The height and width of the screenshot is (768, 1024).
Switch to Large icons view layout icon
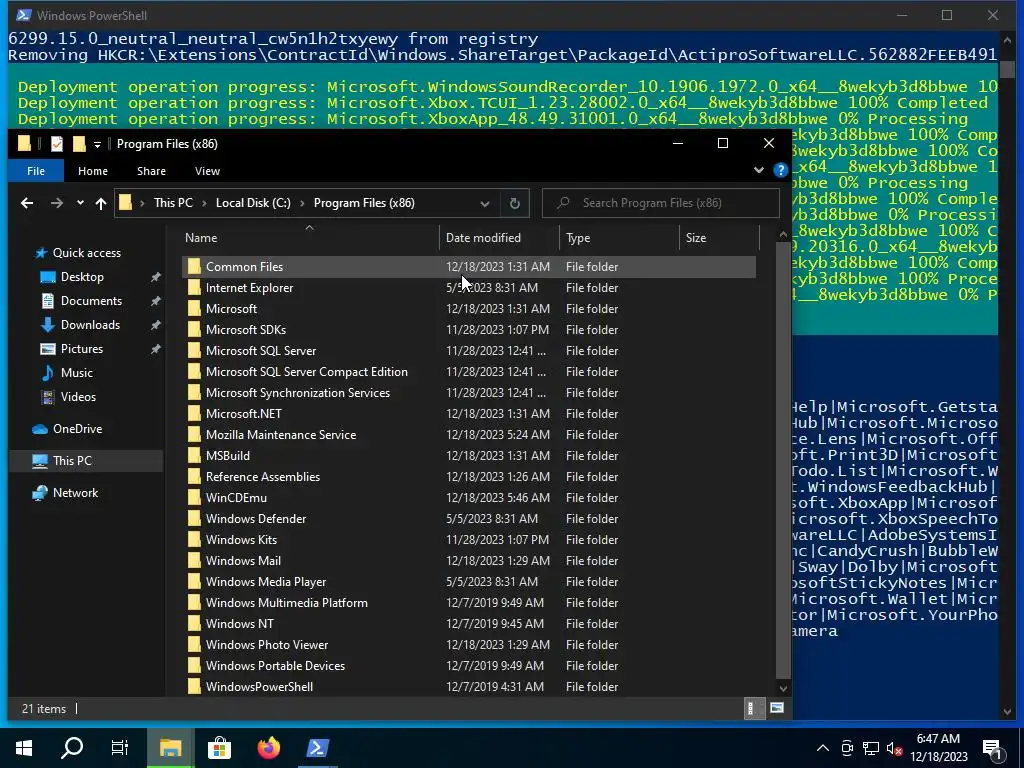coord(776,709)
